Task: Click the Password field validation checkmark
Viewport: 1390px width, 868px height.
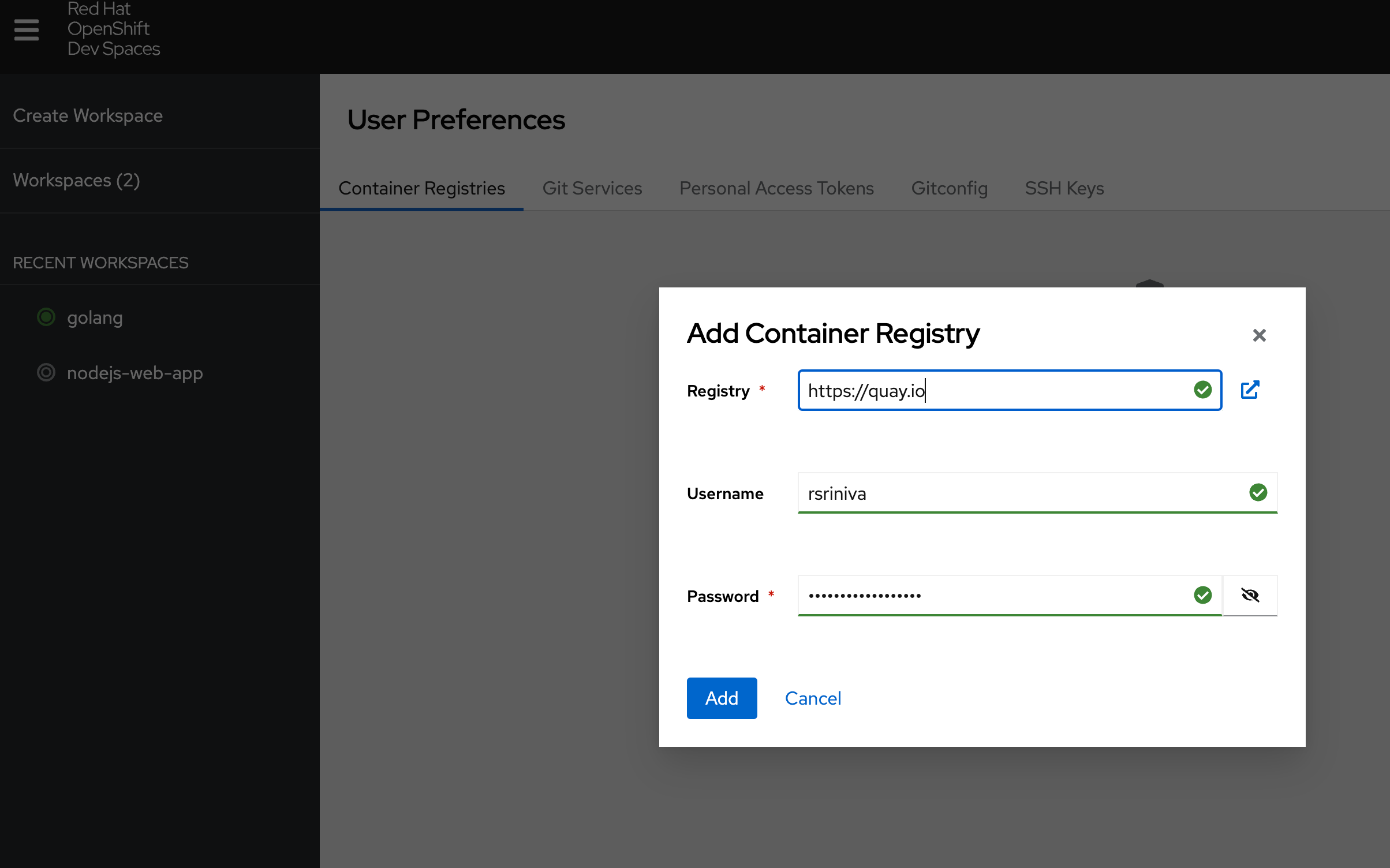Action: click(x=1203, y=595)
